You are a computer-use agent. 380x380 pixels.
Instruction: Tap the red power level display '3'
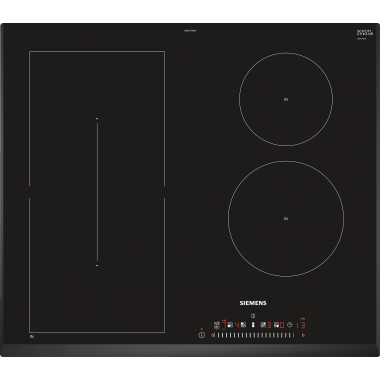pyautogui.click(x=269, y=325)
